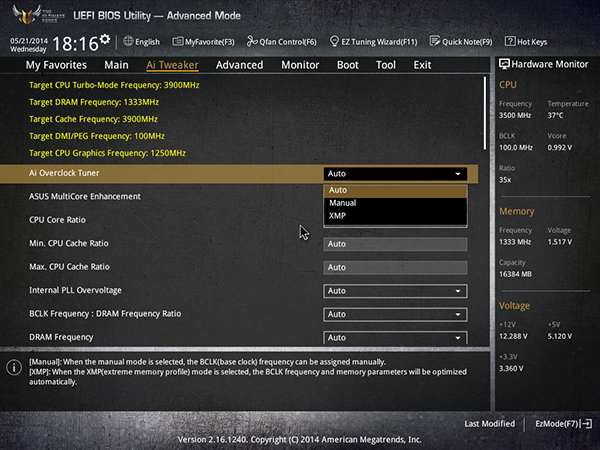Open the Advanced tab
Image resolution: width=600 pixels, height=450 pixels.
tap(240, 65)
